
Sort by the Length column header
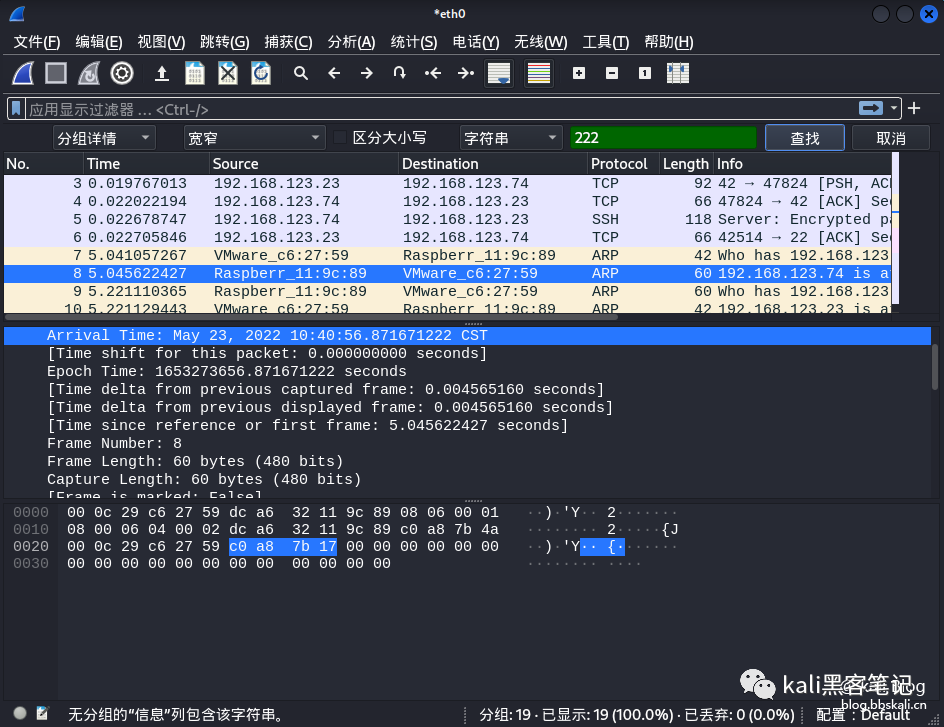tap(686, 164)
